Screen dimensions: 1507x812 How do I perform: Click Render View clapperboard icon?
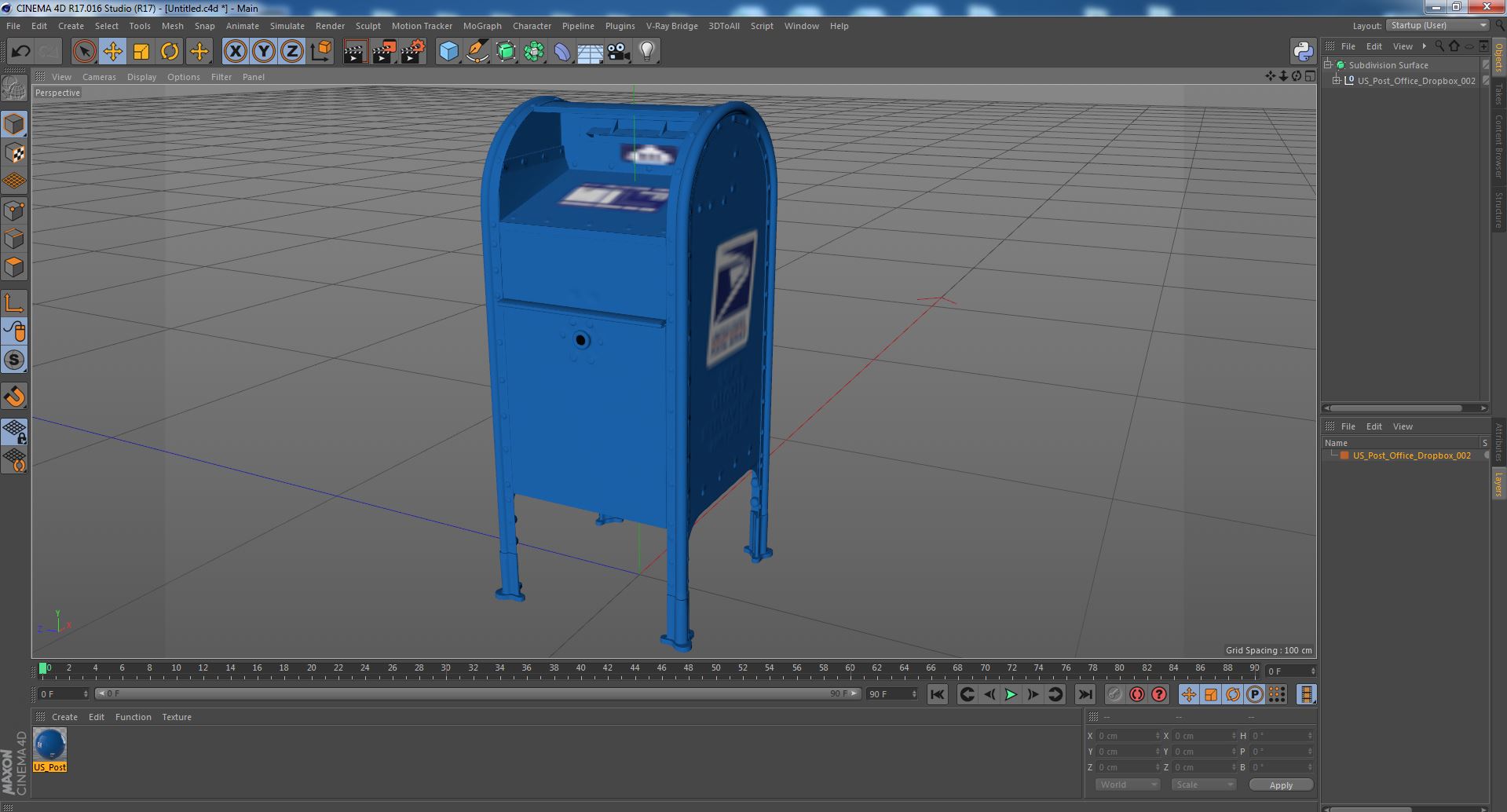(x=355, y=52)
